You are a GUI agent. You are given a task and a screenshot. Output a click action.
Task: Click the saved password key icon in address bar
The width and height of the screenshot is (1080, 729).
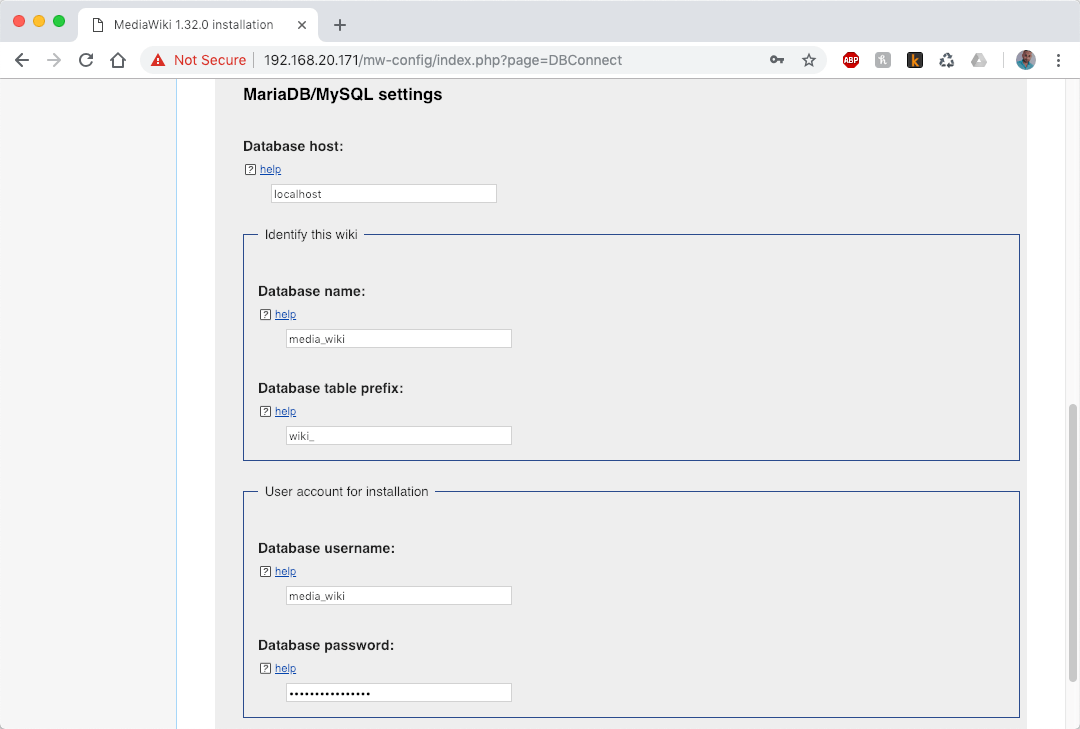[777, 60]
